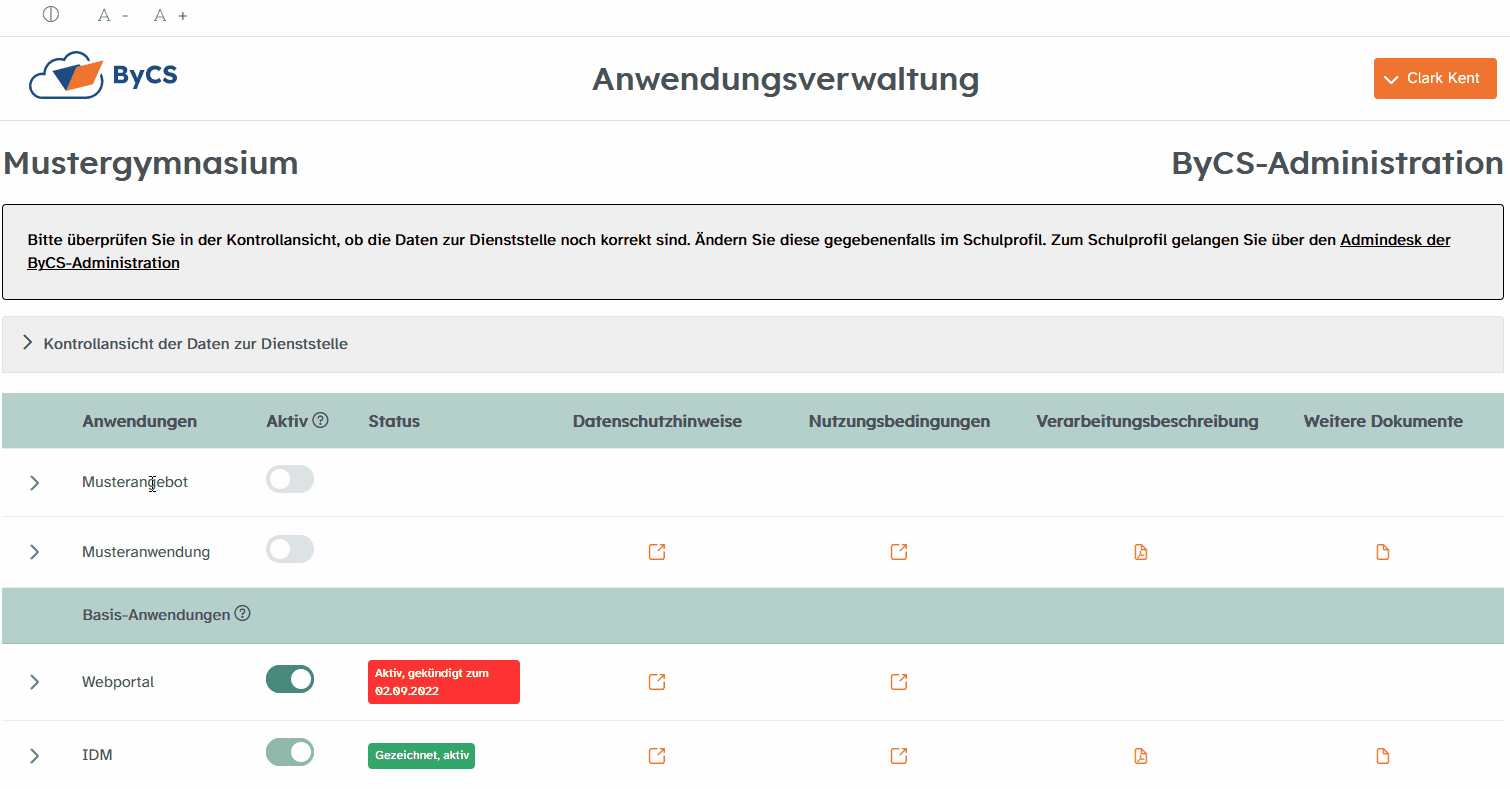Click the Verarbeitungsbeschreibung column header
Image resolution: width=1510 pixels, height=789 pixels.
pos(1147,421)
